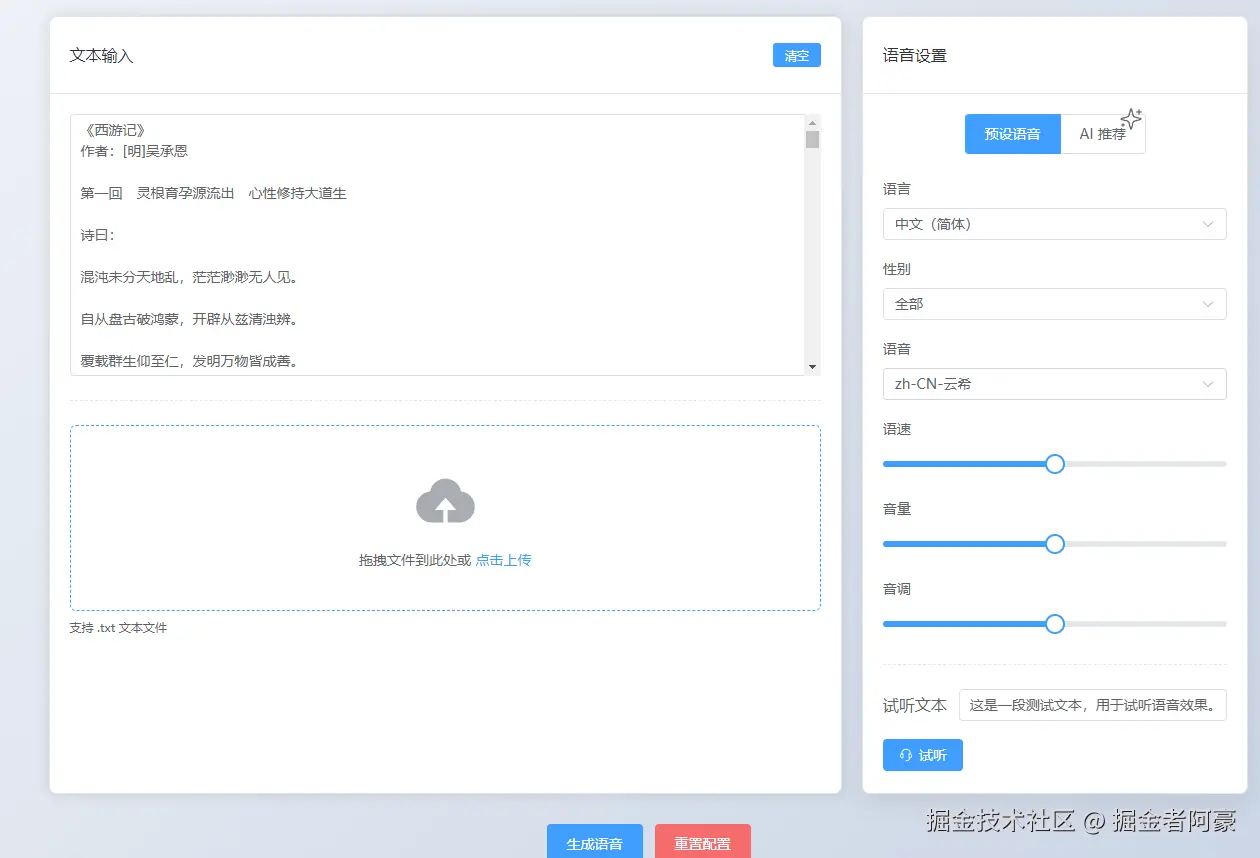Image resolution: width=1260 pixels, height=858 pixels.
Task: Open the 语言 dropdown showing 中文（简体）
Action: tap(1055, 224)
